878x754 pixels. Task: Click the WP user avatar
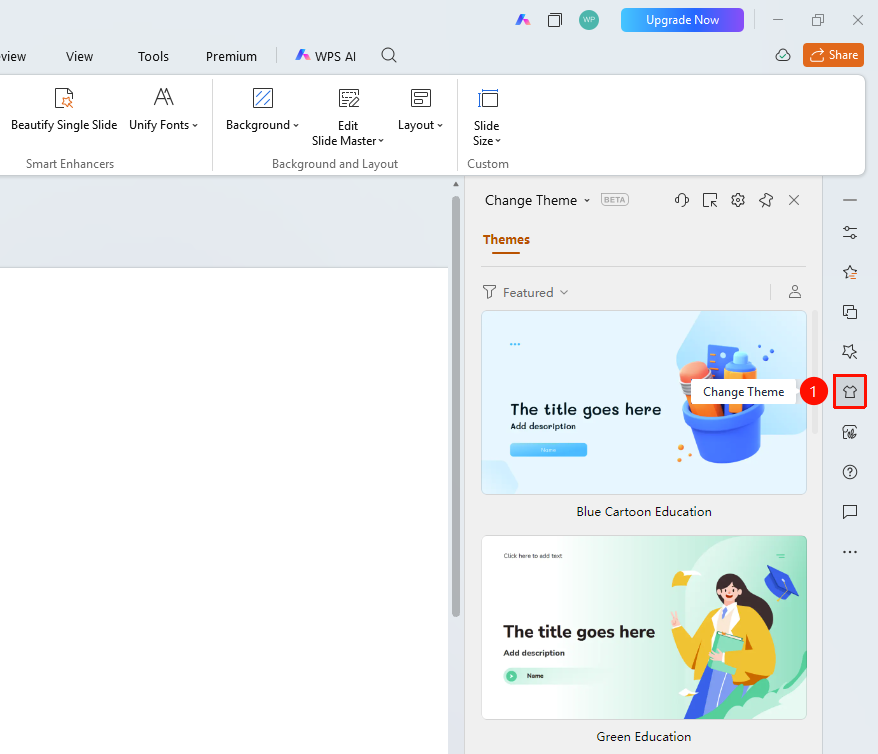[x=589, y=20]
